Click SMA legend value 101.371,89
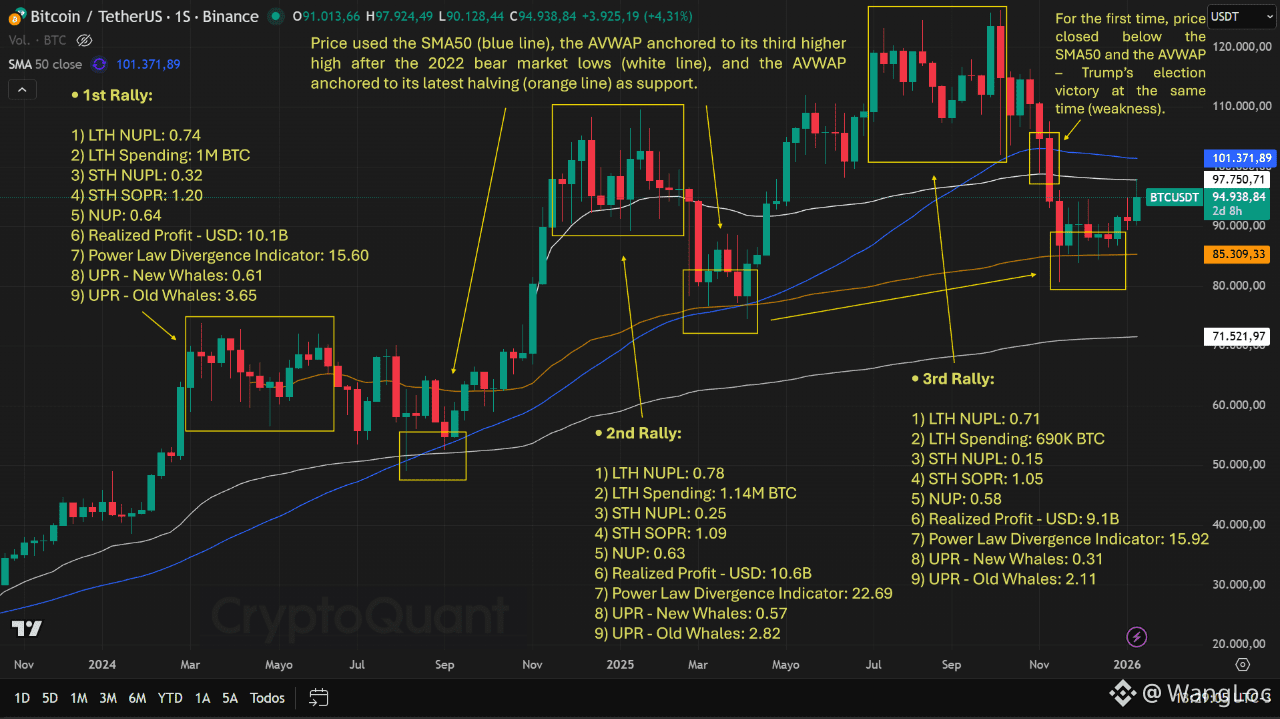The image size is (1280, 719). tap(148, 64)
